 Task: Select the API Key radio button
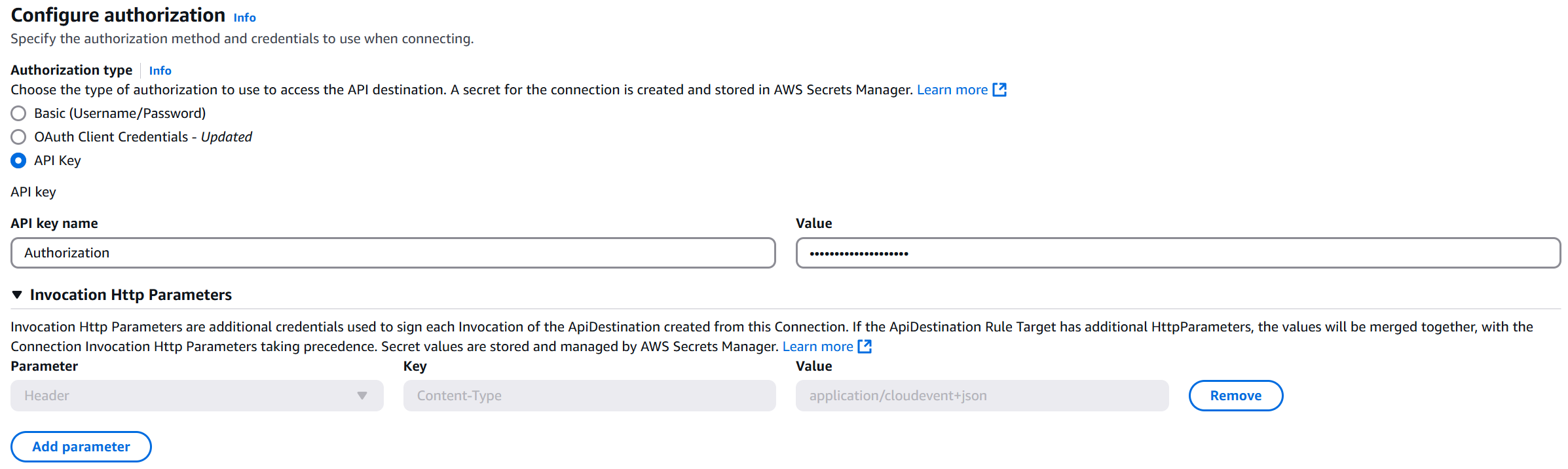coord(18,160)
